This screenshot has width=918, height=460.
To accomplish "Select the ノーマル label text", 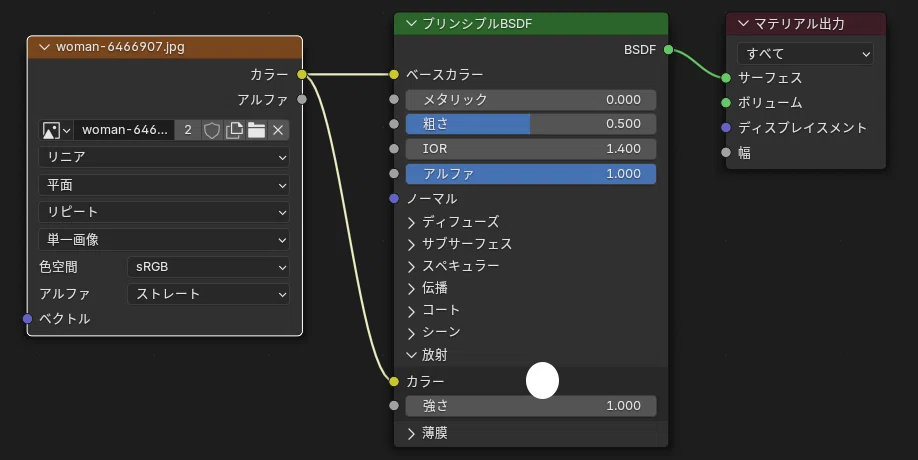I will click(432, 198).
